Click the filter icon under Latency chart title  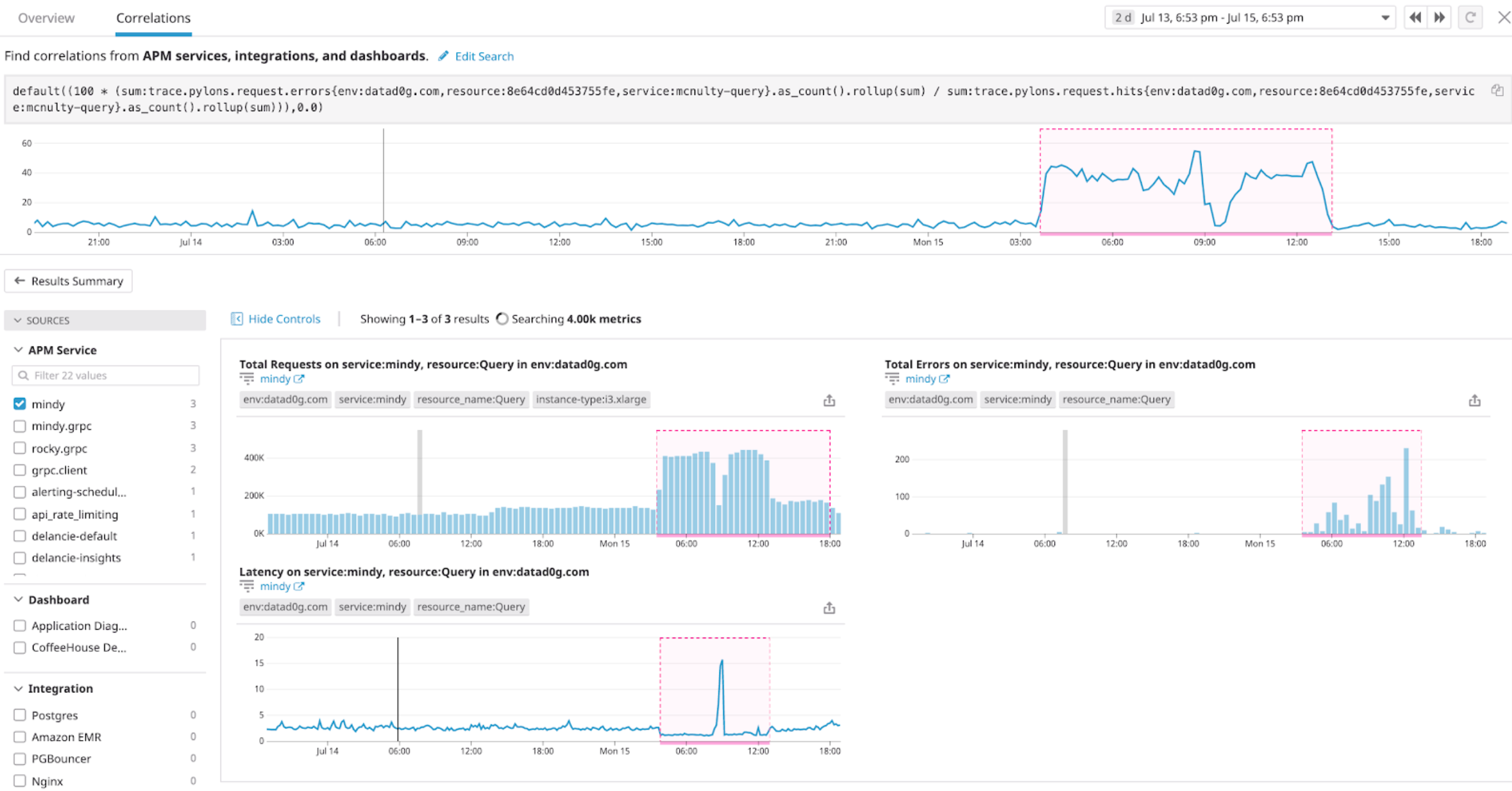coord(247,585)
